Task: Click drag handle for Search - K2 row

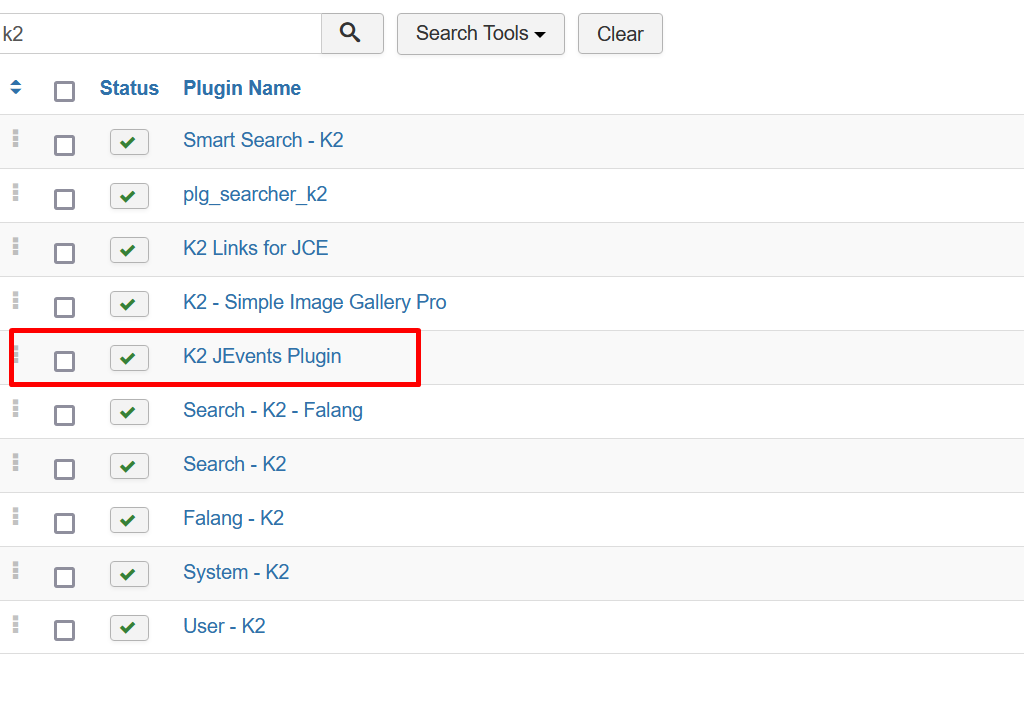Action: click(x=16, y=462)
